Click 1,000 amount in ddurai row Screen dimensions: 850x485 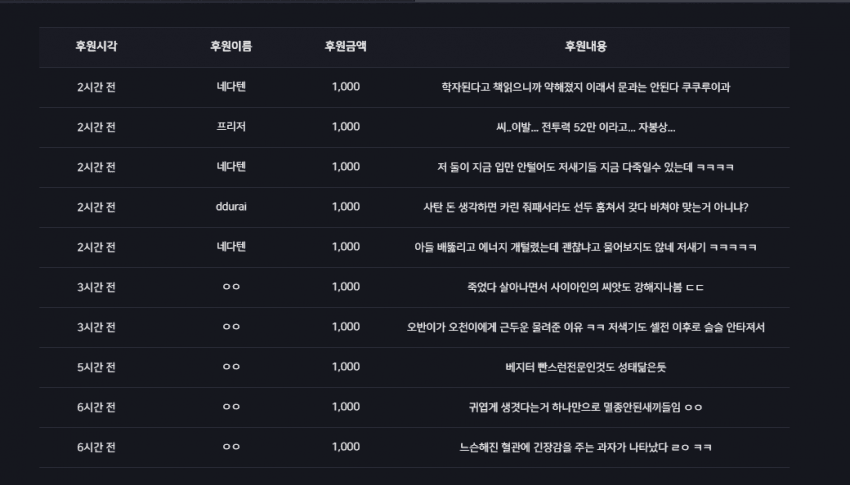pyautogui.click(x=345, y=207)
